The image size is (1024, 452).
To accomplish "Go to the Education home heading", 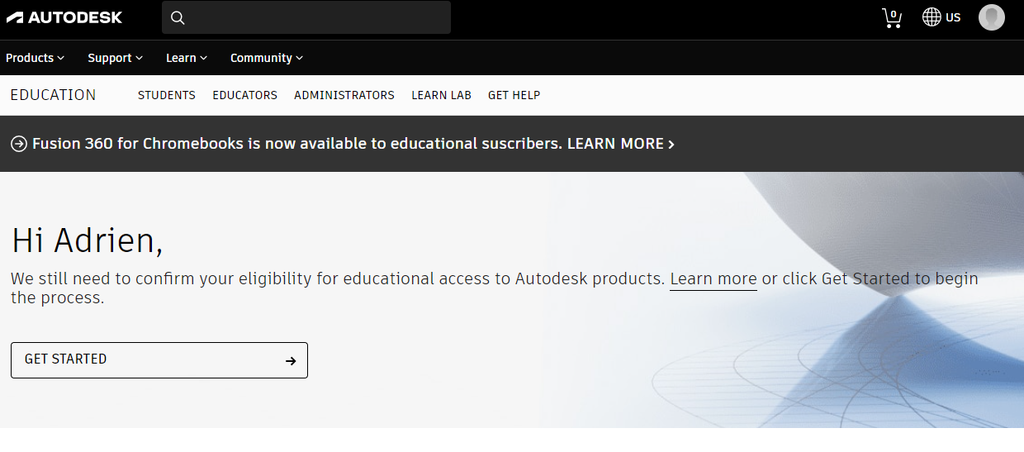I will point(53,95).
